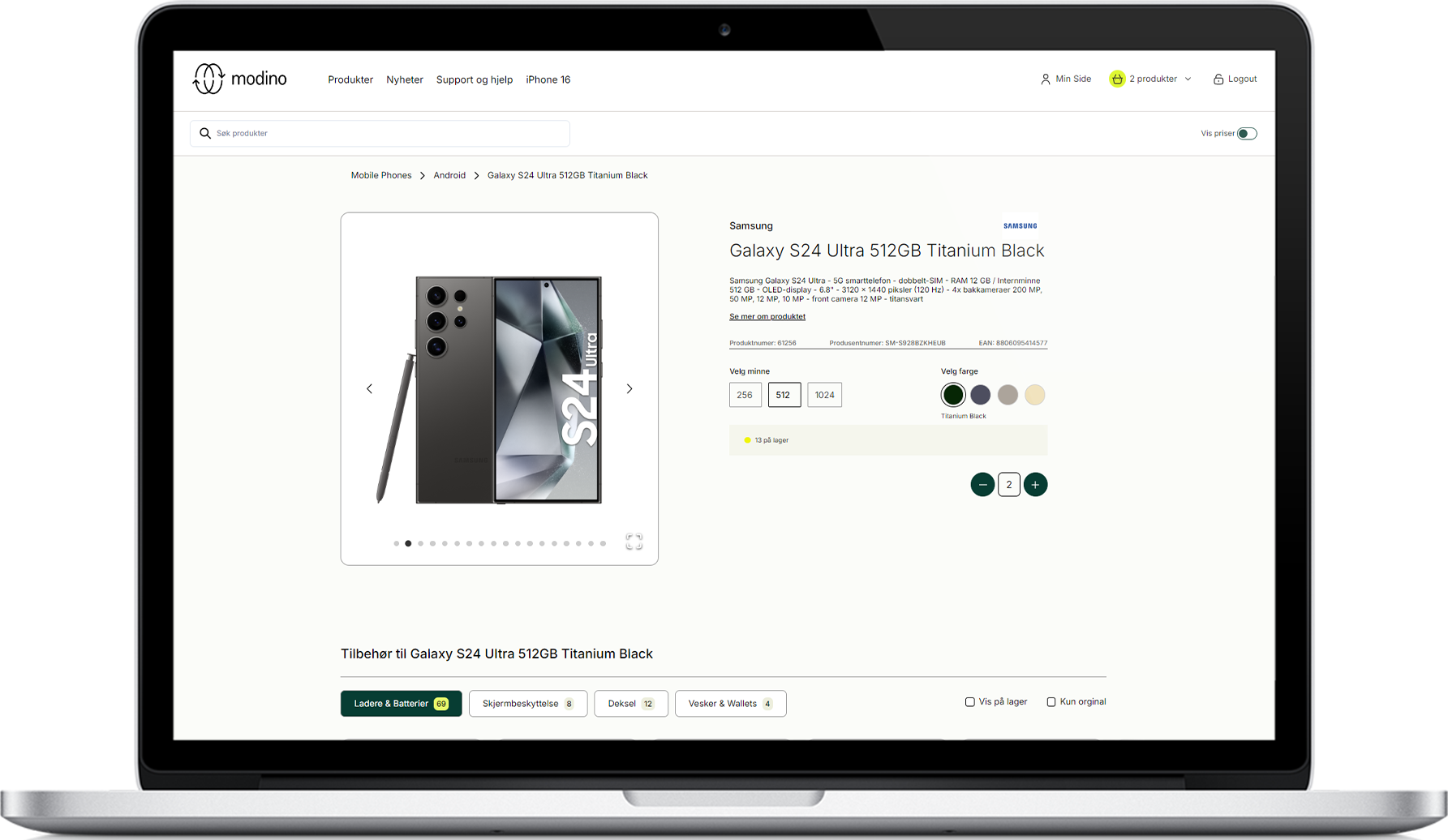This screenshot has height=840, width=1448.
Task: Click the quantity number field
Action: [x=1009, y=485]
